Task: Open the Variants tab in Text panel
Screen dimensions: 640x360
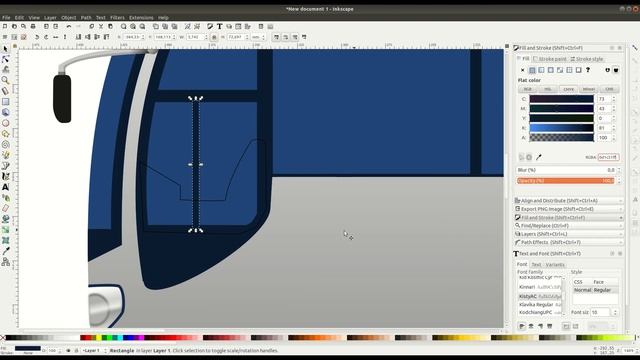Action: (555, 265)
